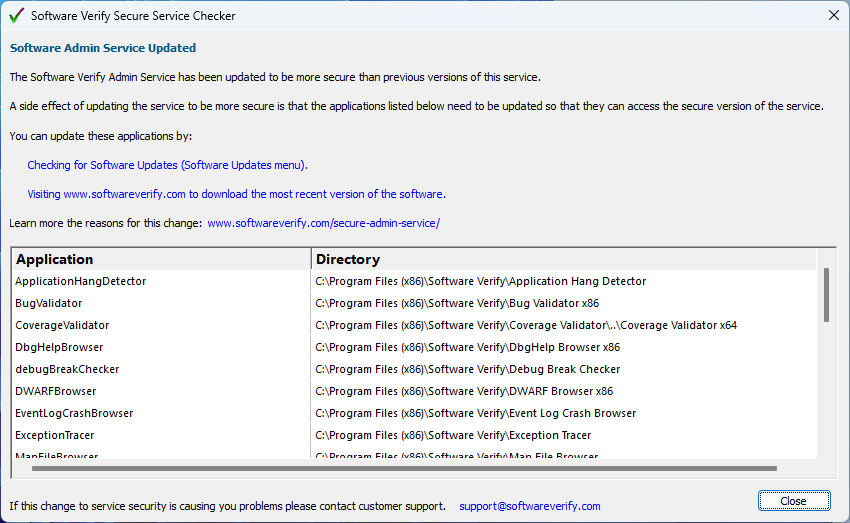
Task: Select the BugValidator application row
Action: click(x=415, y=303)
